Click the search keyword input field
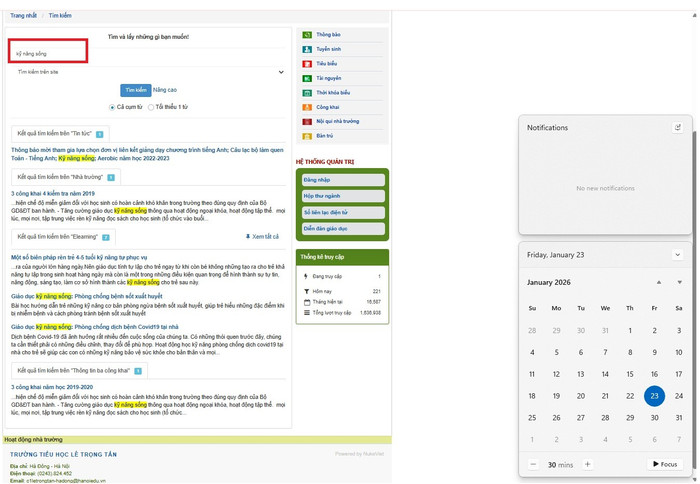This screenshot has width=700, height=484. click(50, 52)
